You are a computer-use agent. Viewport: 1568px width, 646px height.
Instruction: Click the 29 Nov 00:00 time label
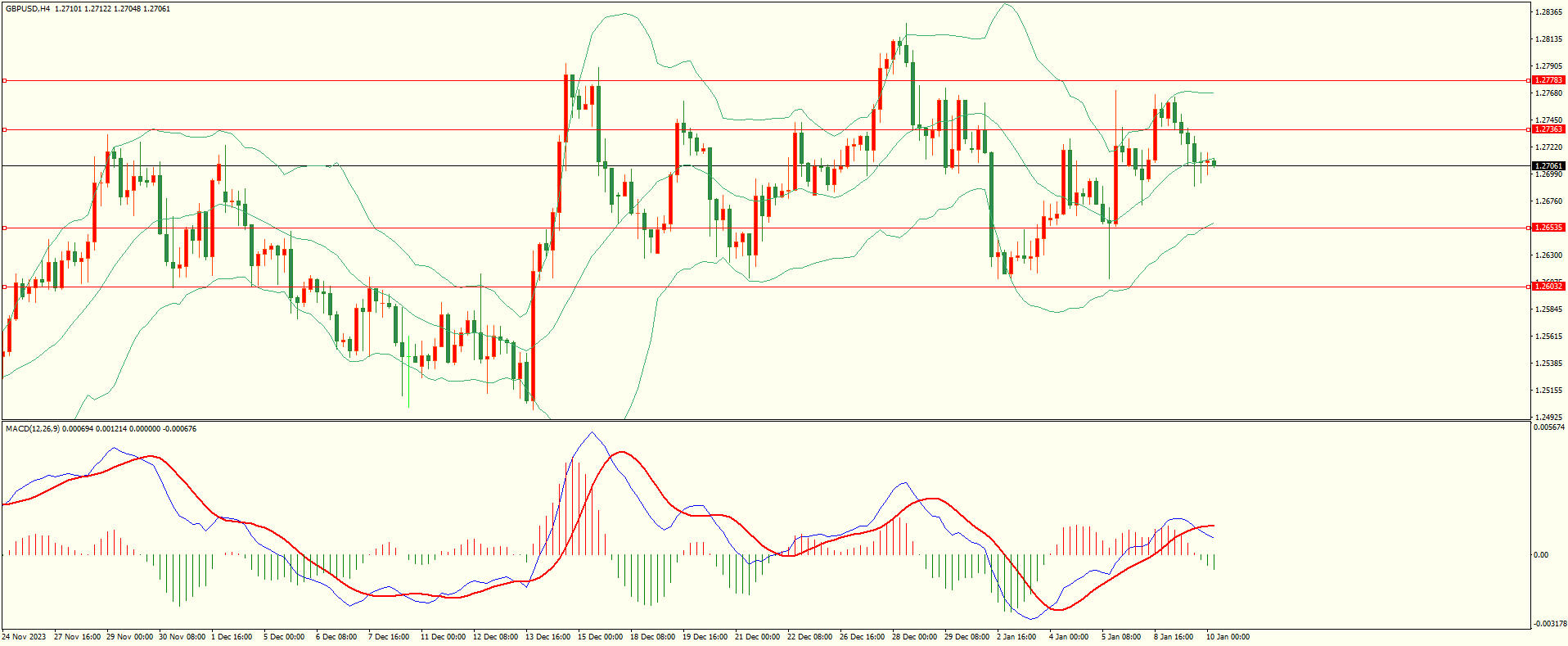(129, 637)
